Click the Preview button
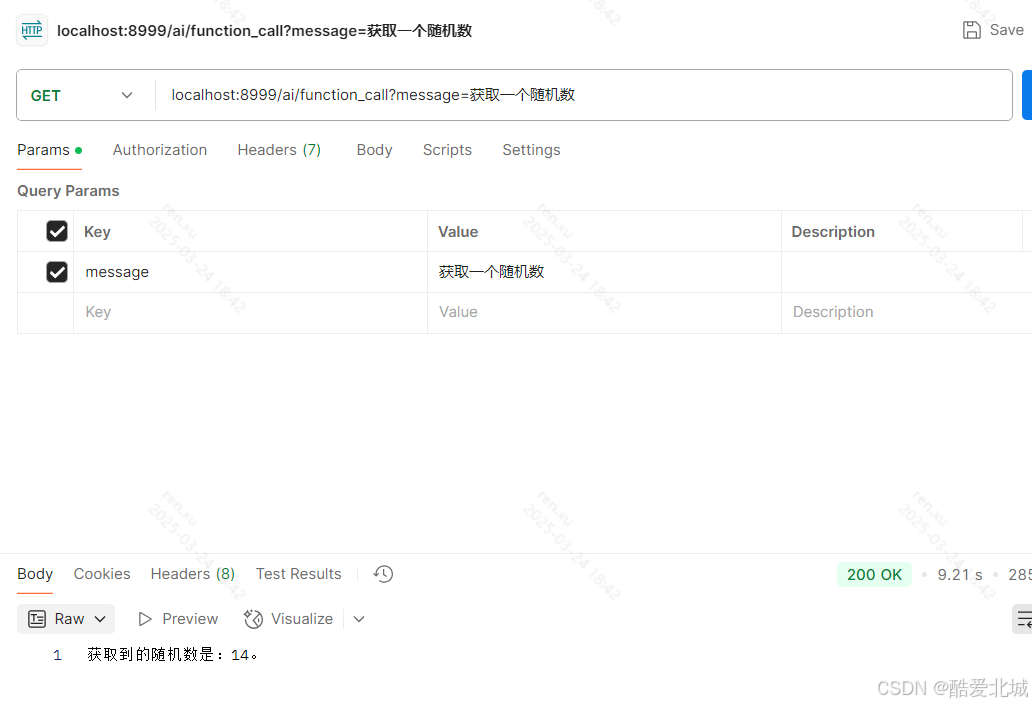This screenshot has height=706, width=1032. pyautogui.click(x=178, y=618)
